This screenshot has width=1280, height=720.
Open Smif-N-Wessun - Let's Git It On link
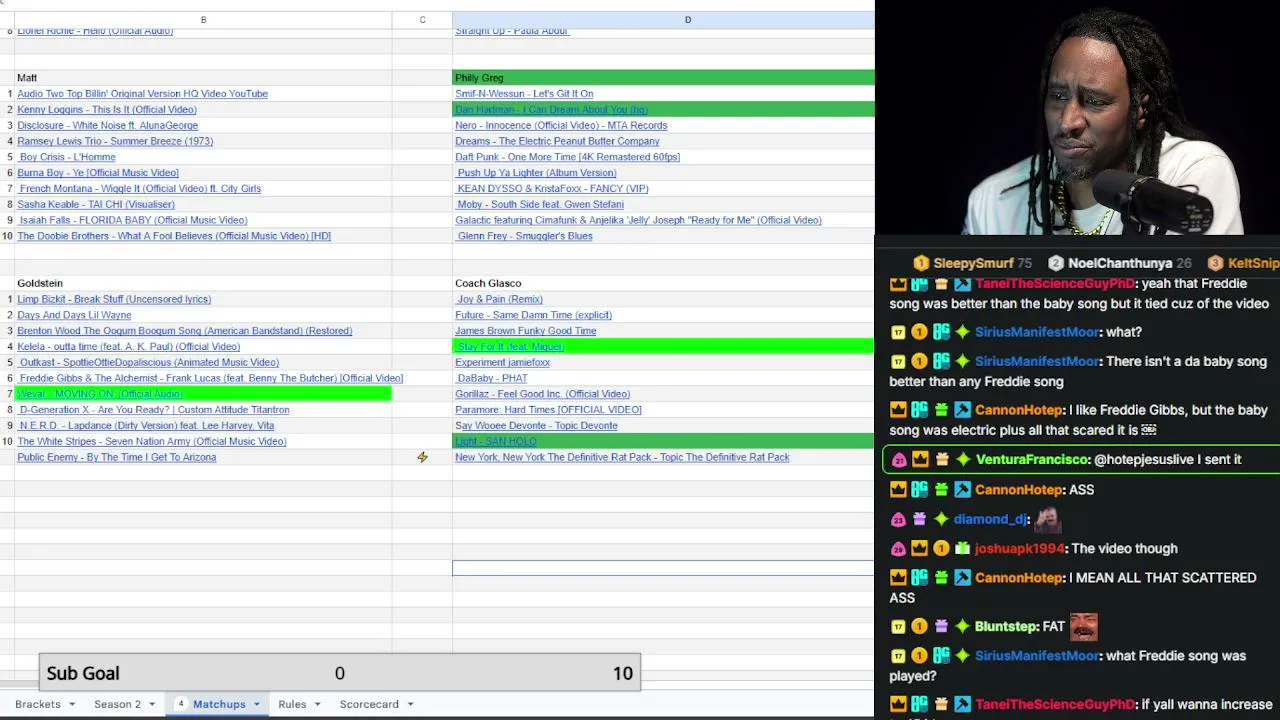tap(524, 94)
